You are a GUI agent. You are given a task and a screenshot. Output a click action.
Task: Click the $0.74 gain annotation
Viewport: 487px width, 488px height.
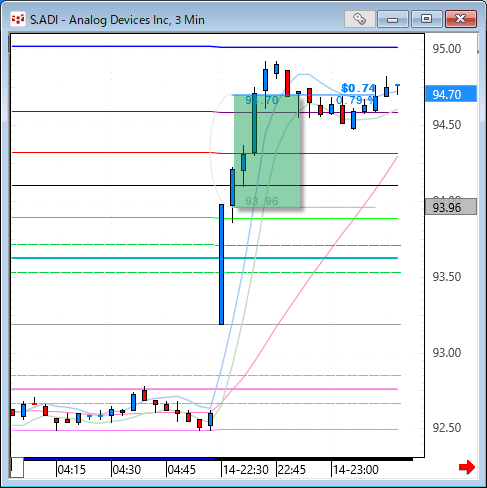pyautogui.click(x=358, y=88)
